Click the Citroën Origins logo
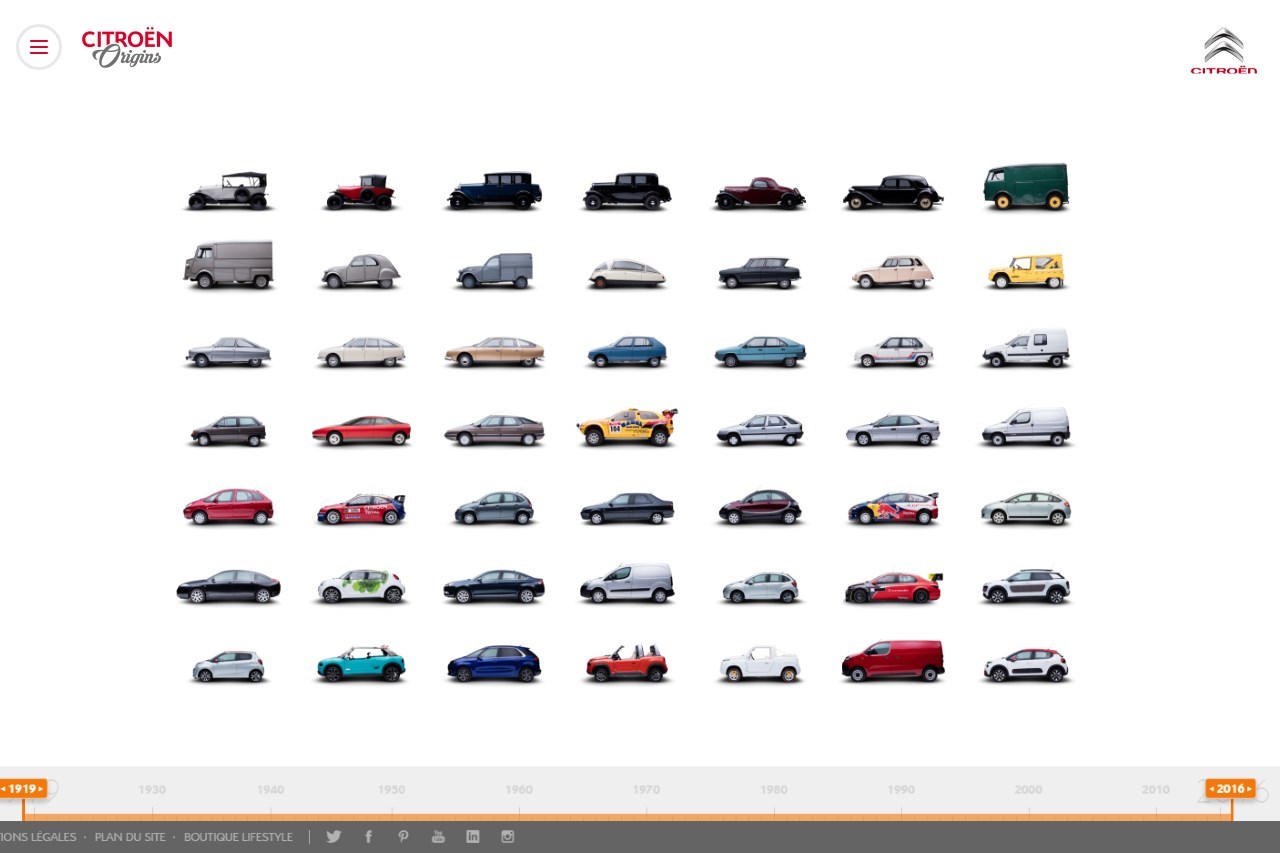The image size is (1280, 853). click(127, 48)
